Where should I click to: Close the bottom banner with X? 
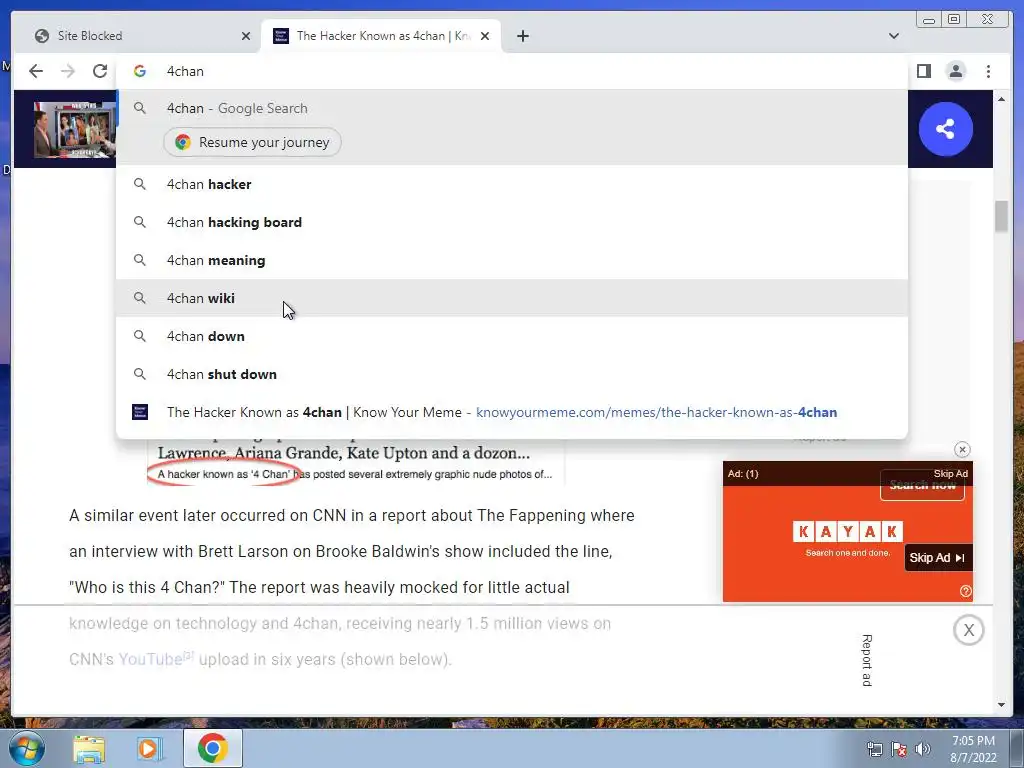coord(968,630)
